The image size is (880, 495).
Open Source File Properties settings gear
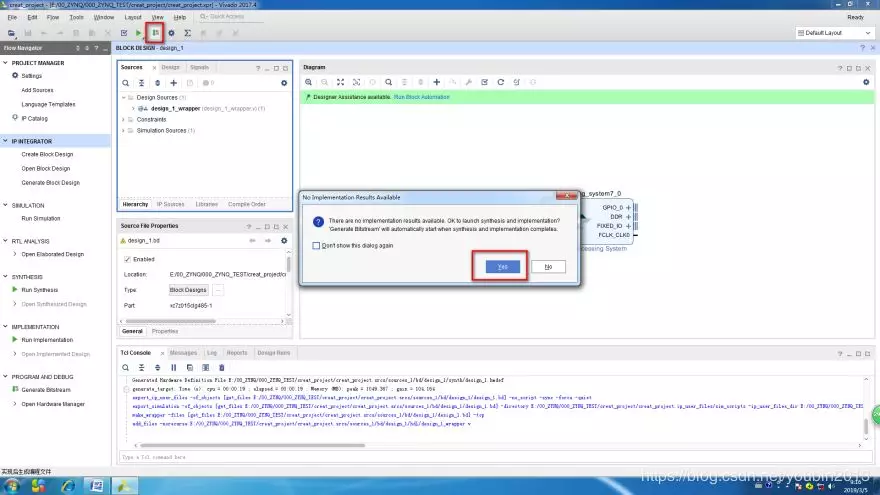pyautogui.click(x=284, y=241)
